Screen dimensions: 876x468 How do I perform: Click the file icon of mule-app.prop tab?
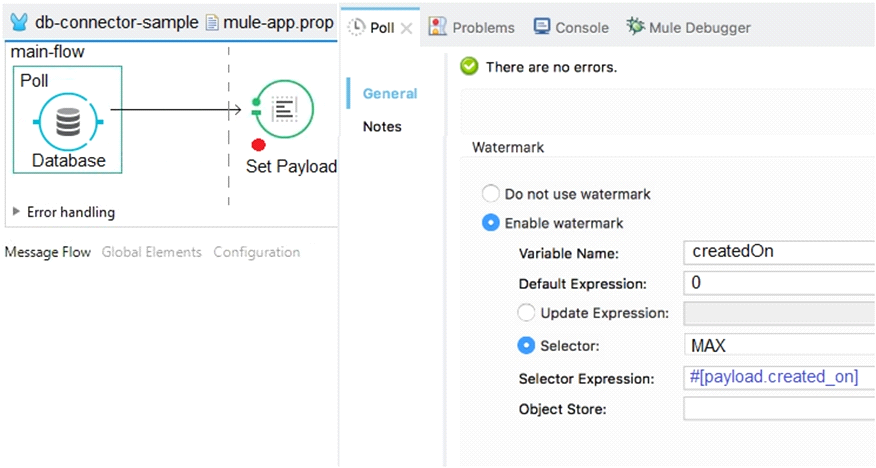[212, 22]
